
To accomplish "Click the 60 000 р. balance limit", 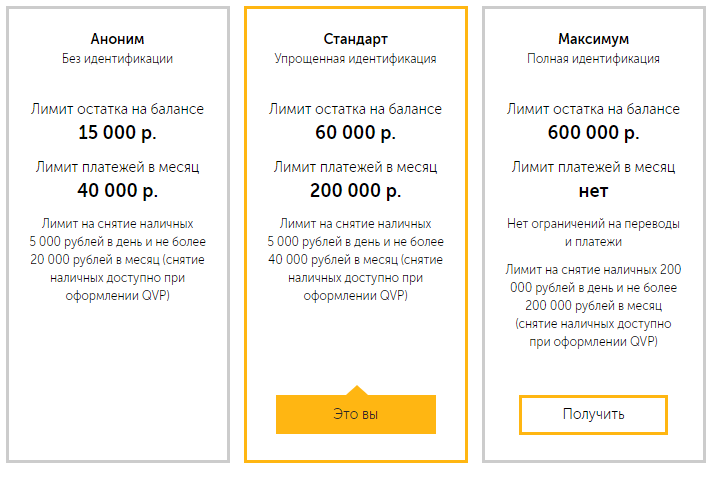I will coord(356,132).
